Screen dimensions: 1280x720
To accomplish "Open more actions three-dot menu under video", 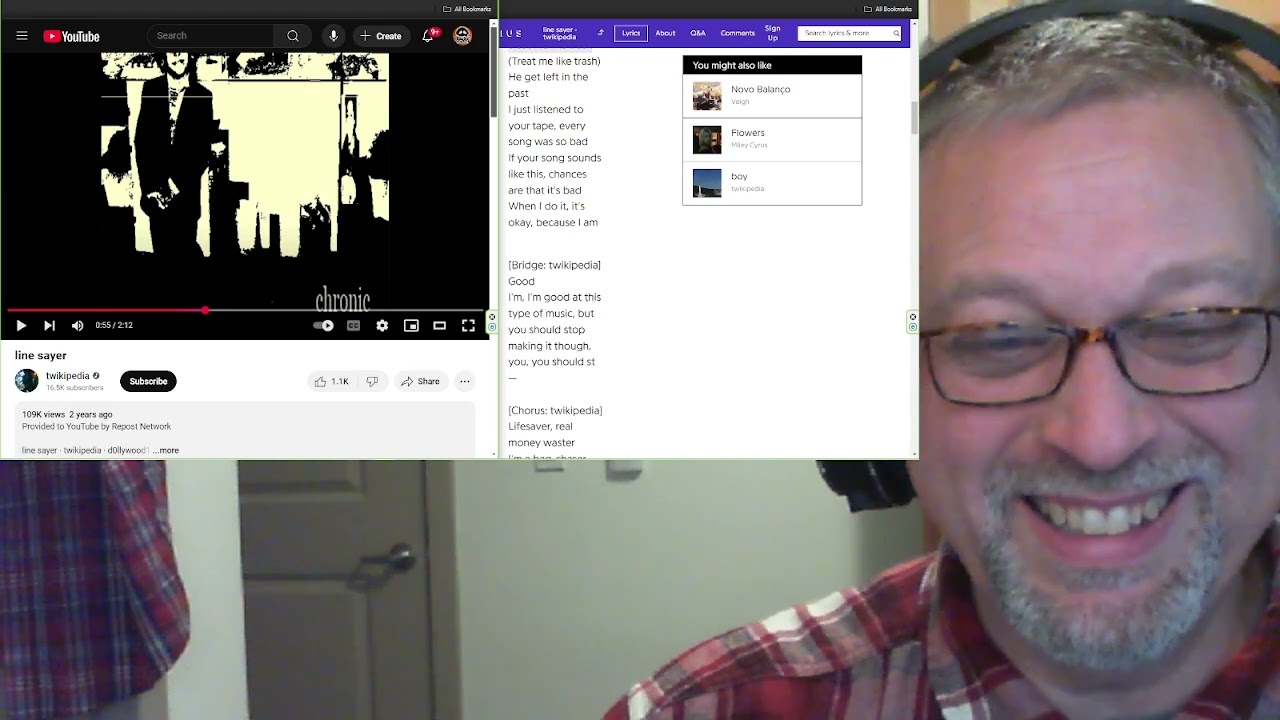I will pos(464,381).
